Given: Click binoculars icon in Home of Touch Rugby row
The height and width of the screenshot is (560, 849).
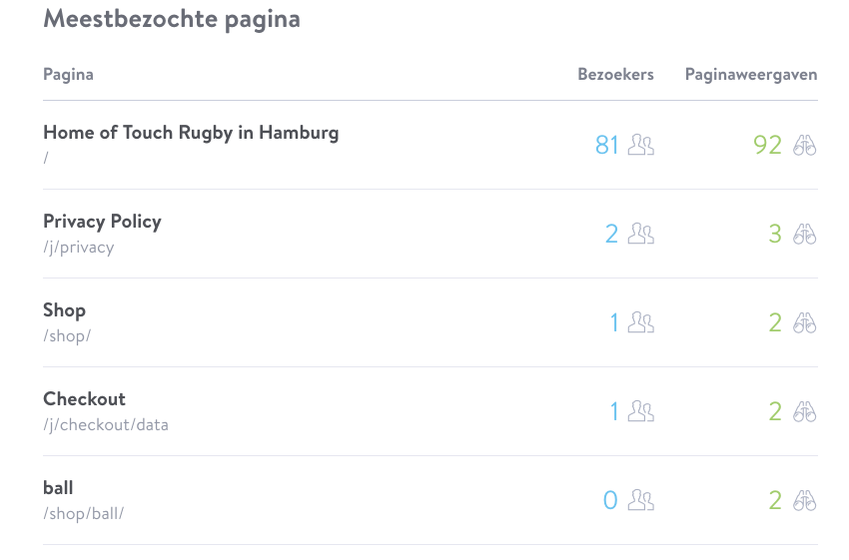Looking at the screenshot, I should (x=805, y=145).
